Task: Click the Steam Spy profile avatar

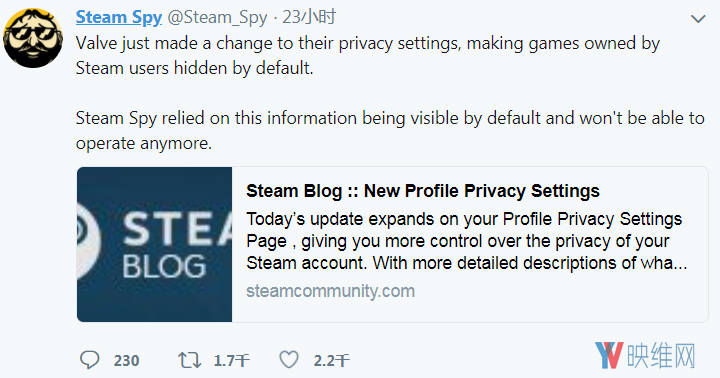Action: 33,38
